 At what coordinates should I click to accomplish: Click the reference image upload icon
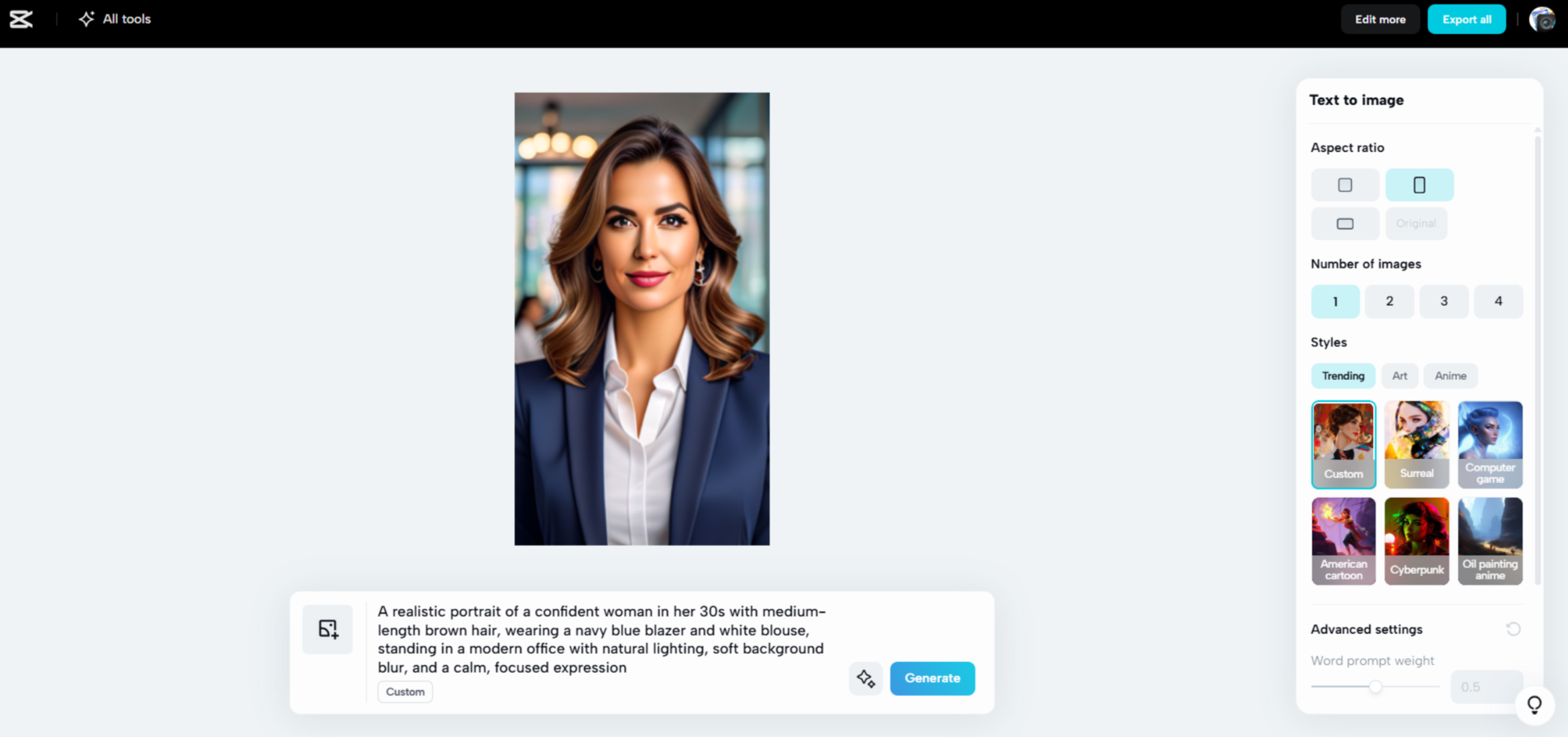coord(328,629)
